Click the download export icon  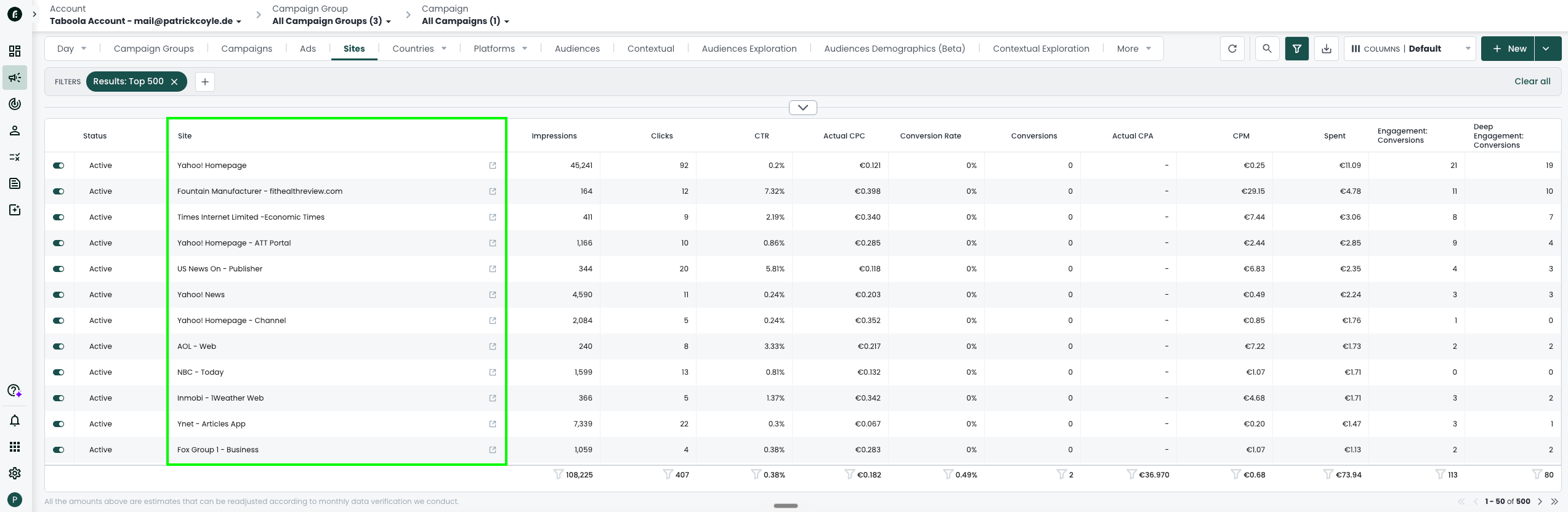[x=1327, y=49]
